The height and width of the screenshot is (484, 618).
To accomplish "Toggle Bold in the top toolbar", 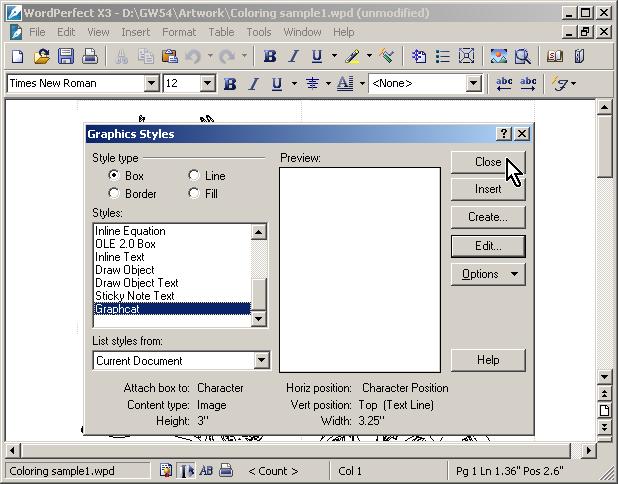I will point(270,56).
